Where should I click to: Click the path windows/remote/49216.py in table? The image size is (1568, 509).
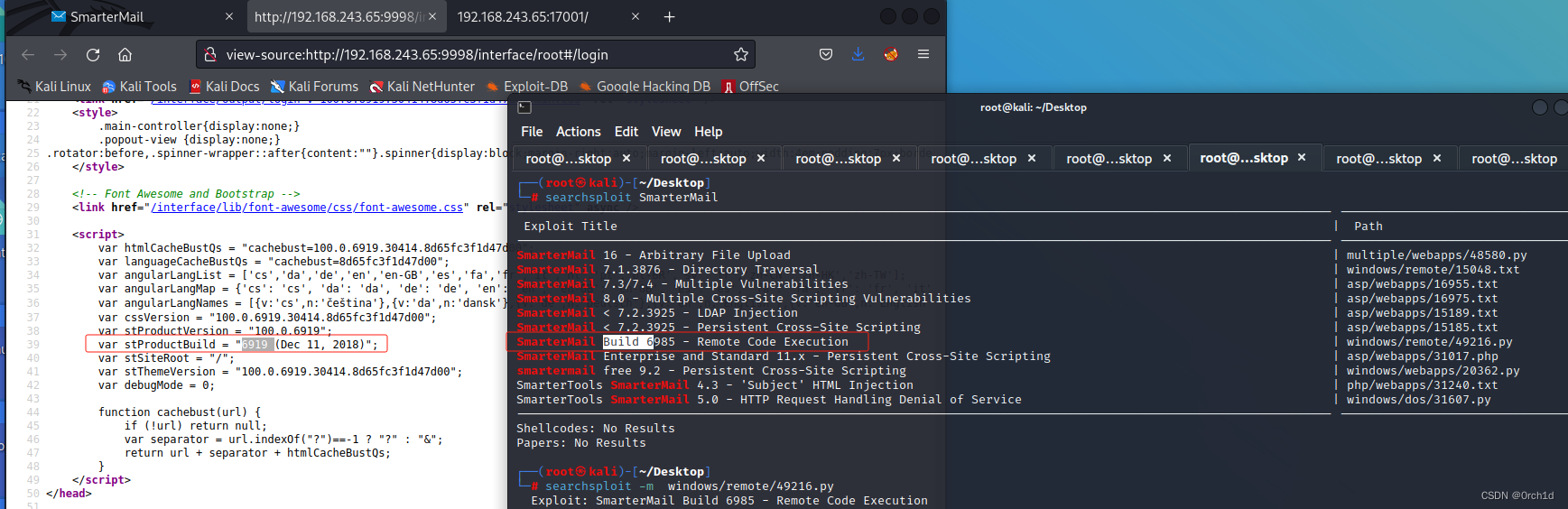point(1430,342)
